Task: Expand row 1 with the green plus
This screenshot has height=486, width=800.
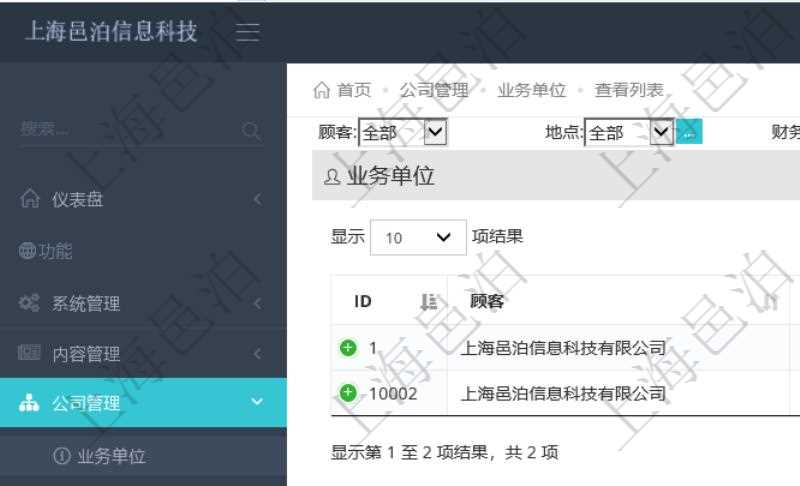Action: tap(348, 348)
